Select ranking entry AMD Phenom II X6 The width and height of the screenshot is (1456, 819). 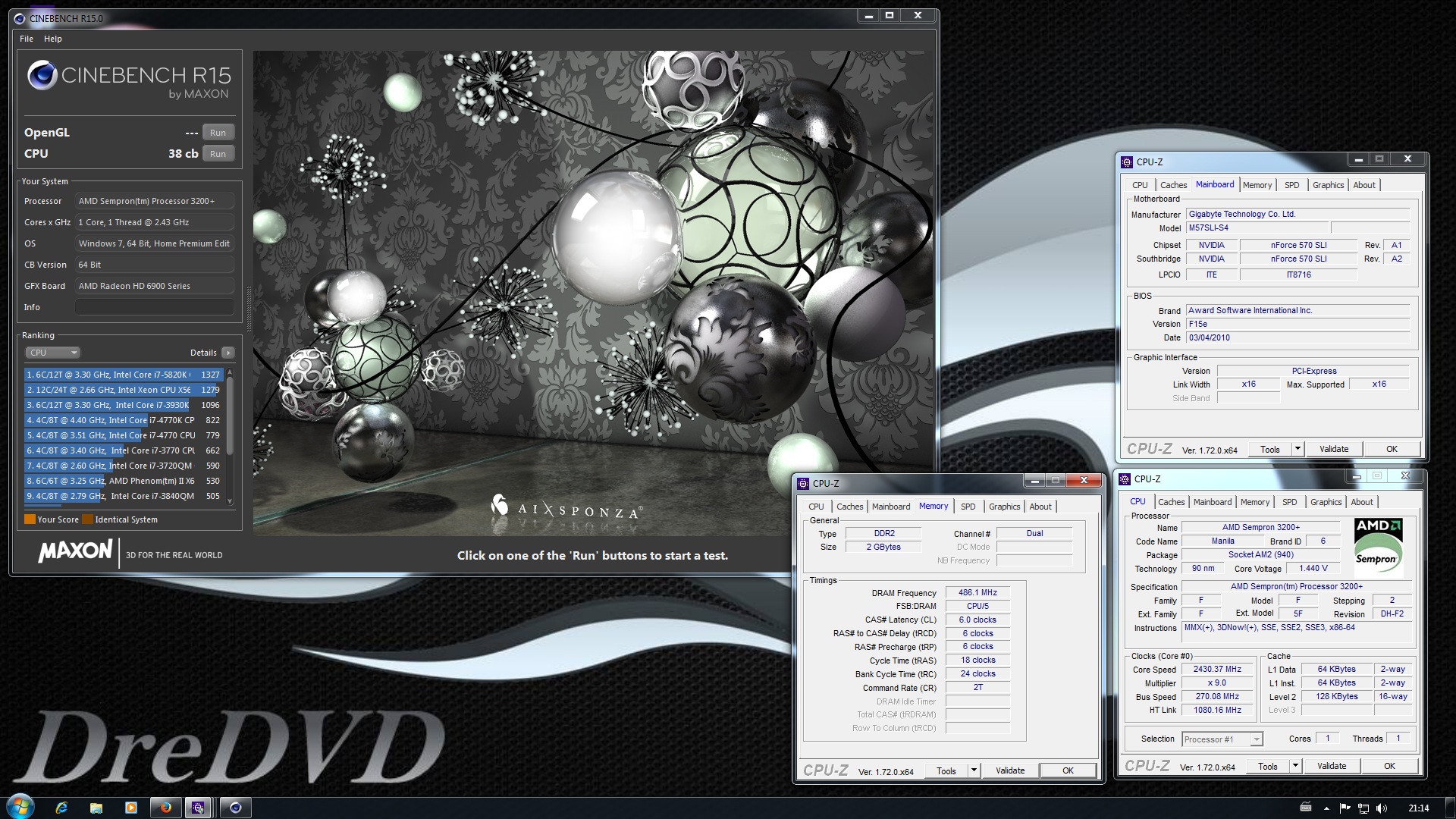123,481
